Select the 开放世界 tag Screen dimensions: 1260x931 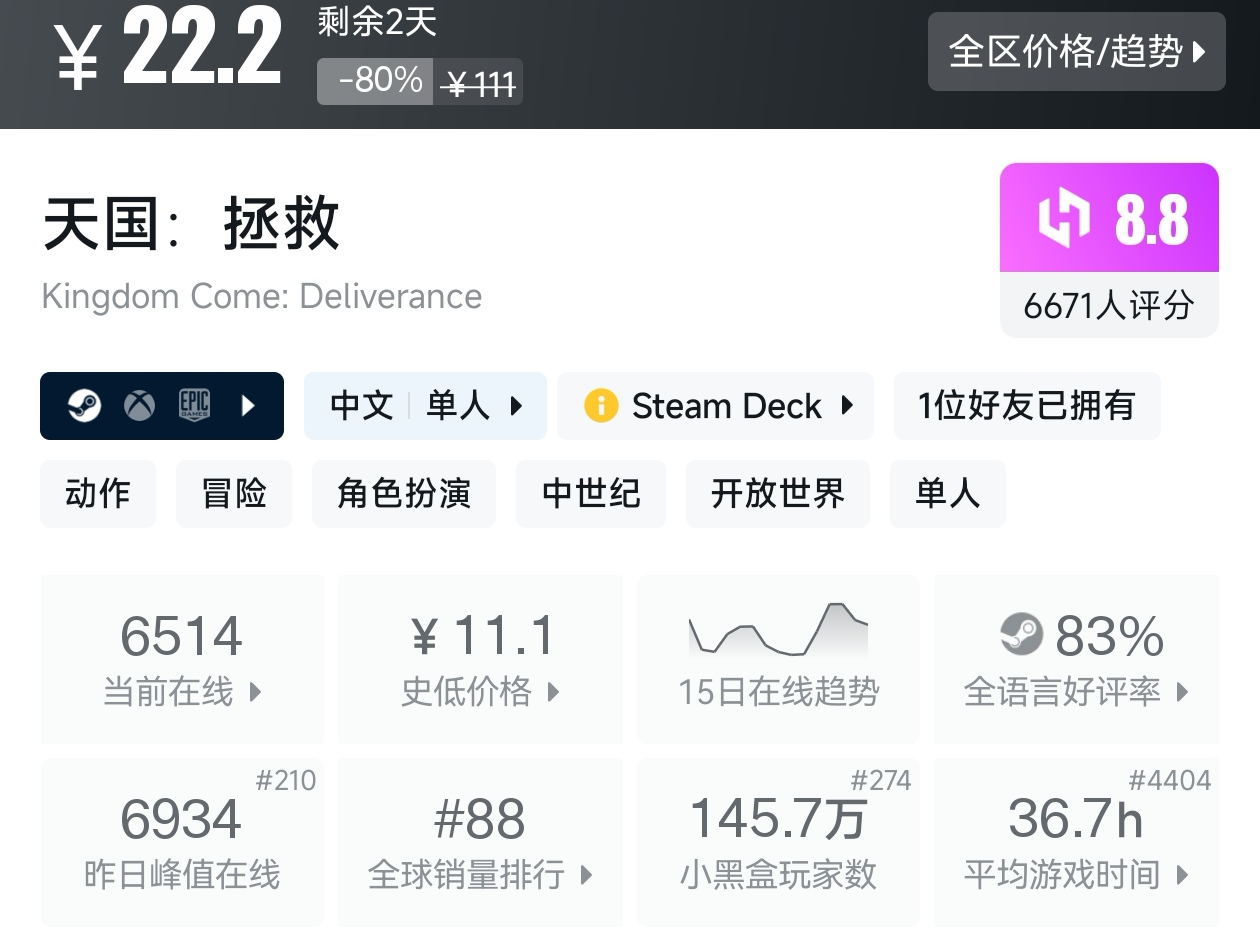click(777, 493)
